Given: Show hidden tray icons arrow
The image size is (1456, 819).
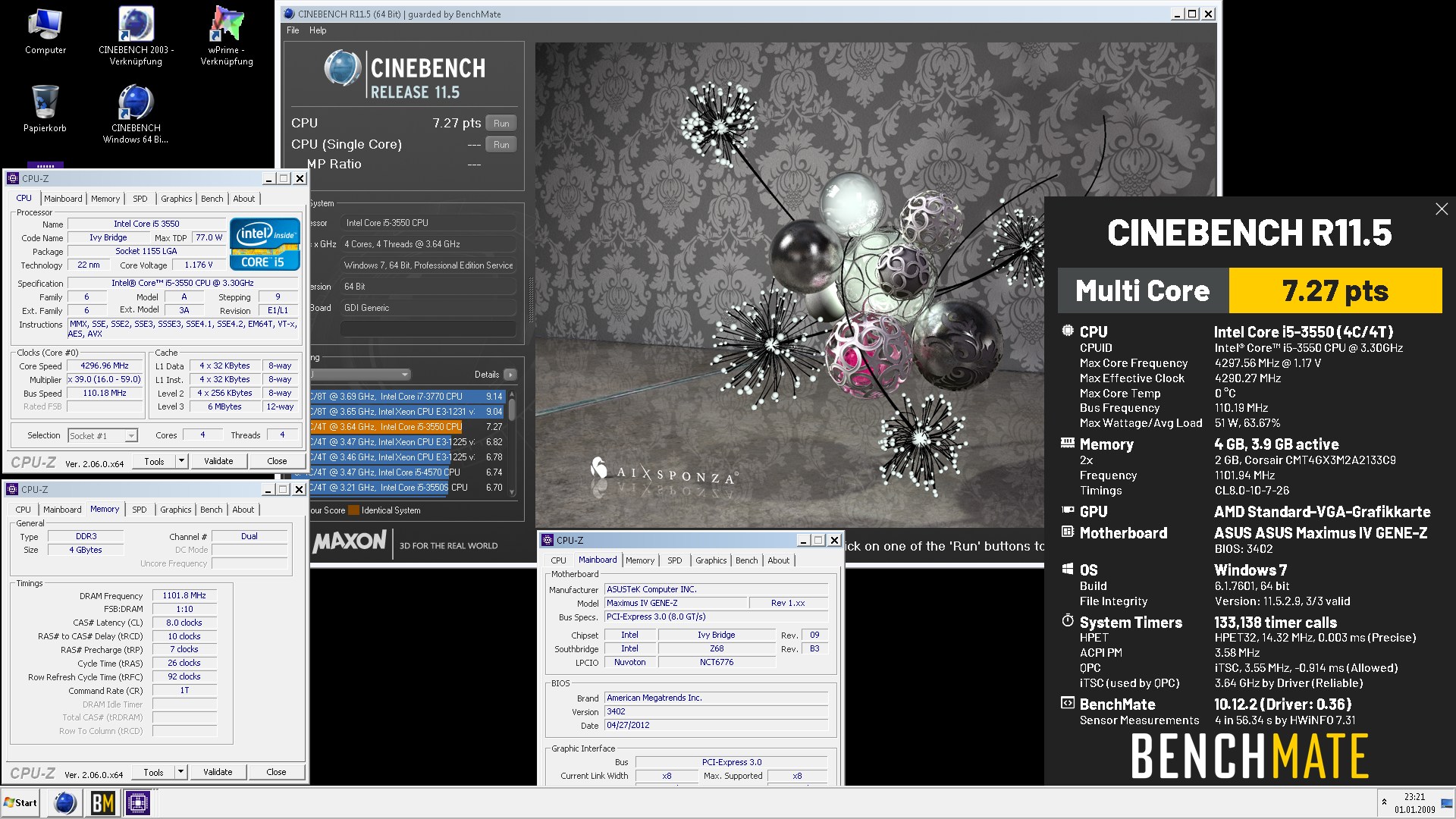Looking at the screenshot, I should (1384, 802).
